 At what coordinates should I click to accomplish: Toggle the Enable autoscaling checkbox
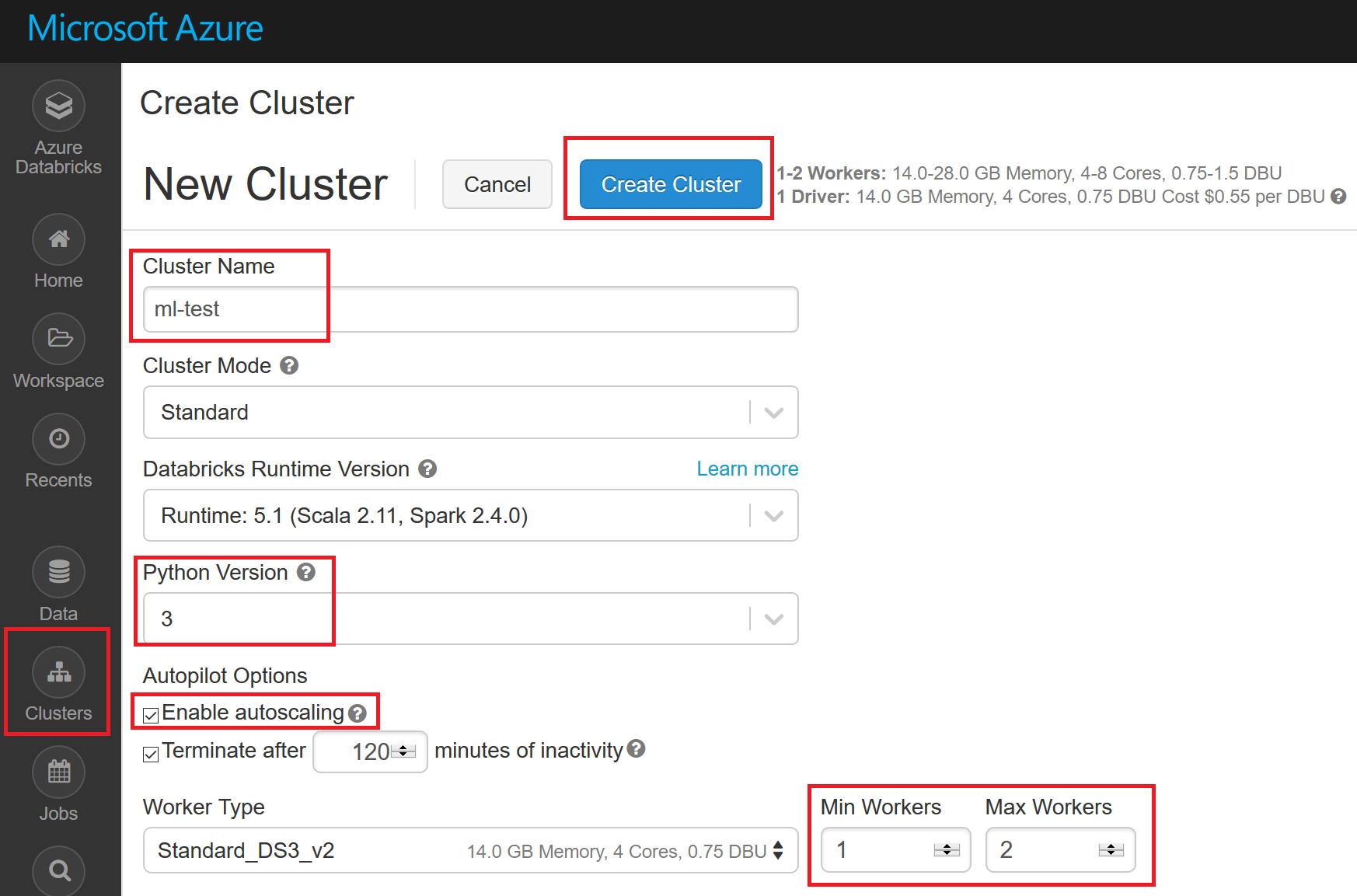151,715
